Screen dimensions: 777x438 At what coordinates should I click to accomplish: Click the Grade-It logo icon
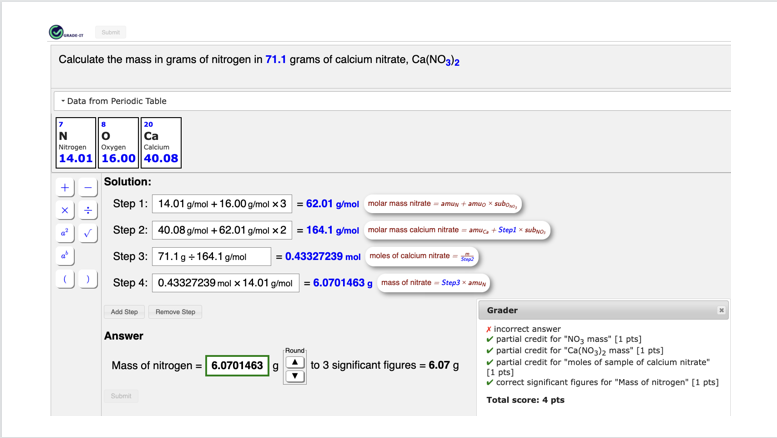click(57, 32)
